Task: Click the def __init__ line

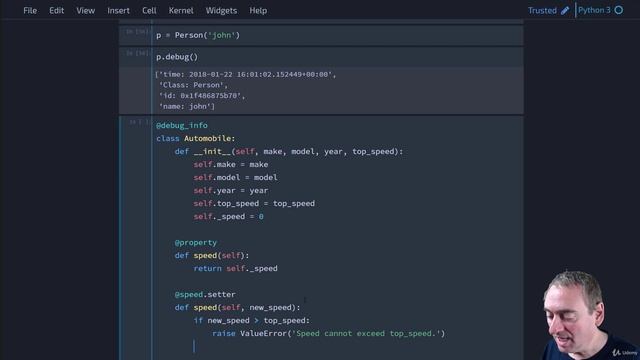Action: pos(289,151)
